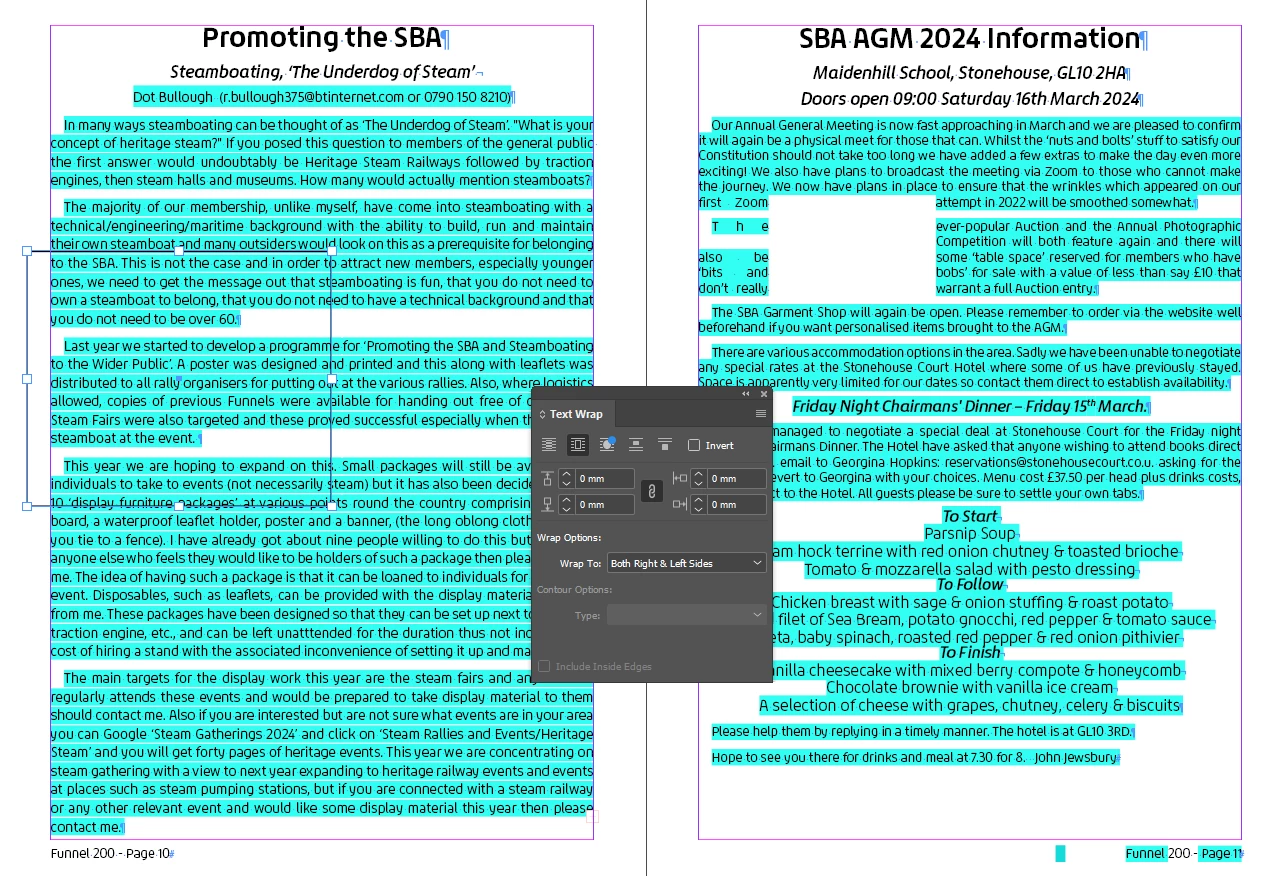
Task: Click the 'Contour Options:' label
Action: pos(574,590)
